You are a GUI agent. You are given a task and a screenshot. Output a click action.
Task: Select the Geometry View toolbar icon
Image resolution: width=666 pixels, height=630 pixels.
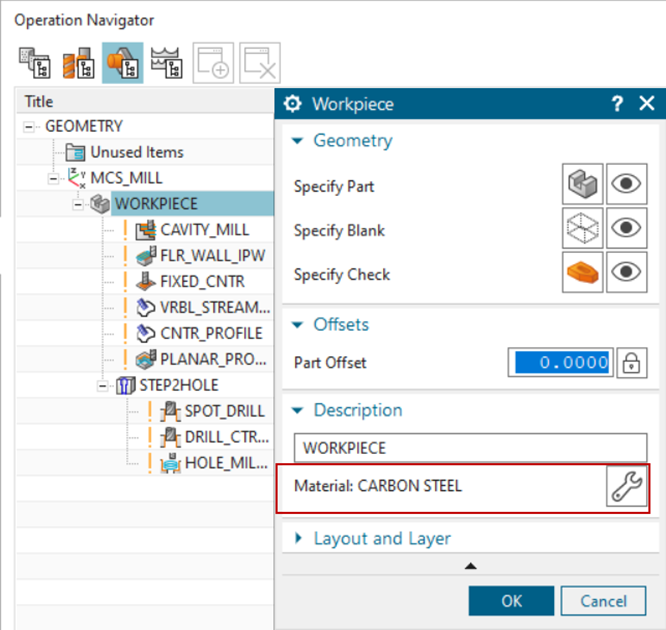pyautogui.click(x=121, y=62)
